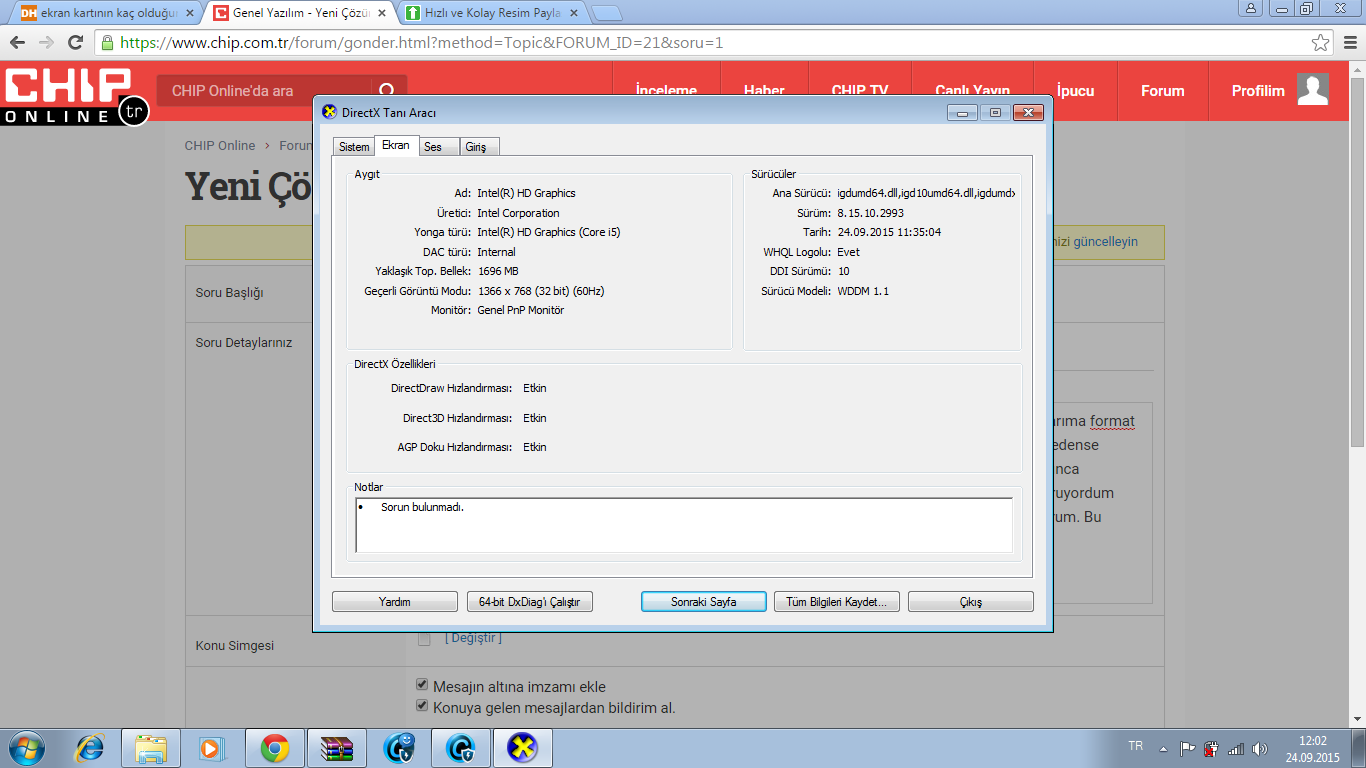Open Forum in CHIP navigation
1366x768 pixels.
[1163, 90]
